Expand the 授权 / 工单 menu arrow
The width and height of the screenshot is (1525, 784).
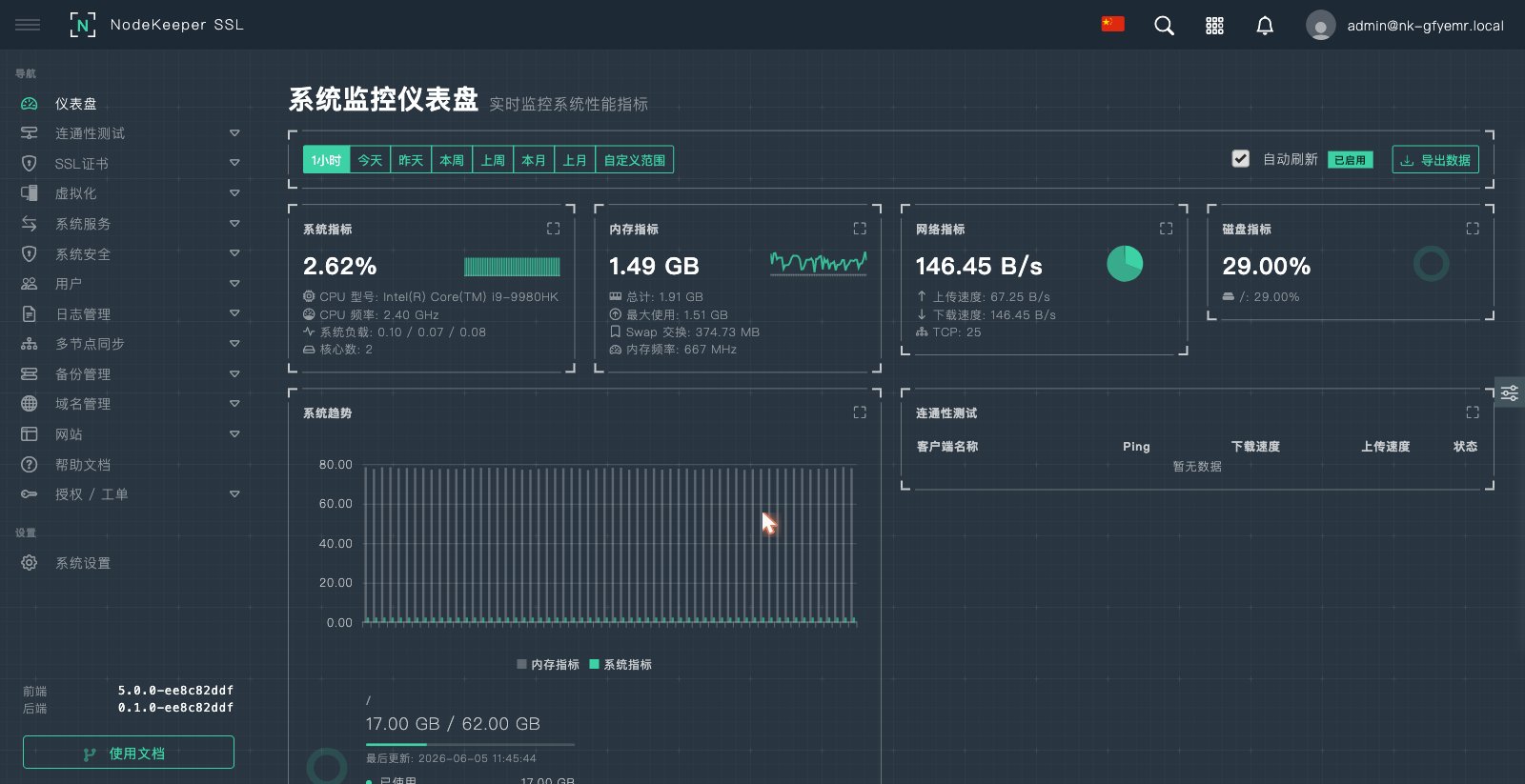pyautogui.click(x=234, y=494)
